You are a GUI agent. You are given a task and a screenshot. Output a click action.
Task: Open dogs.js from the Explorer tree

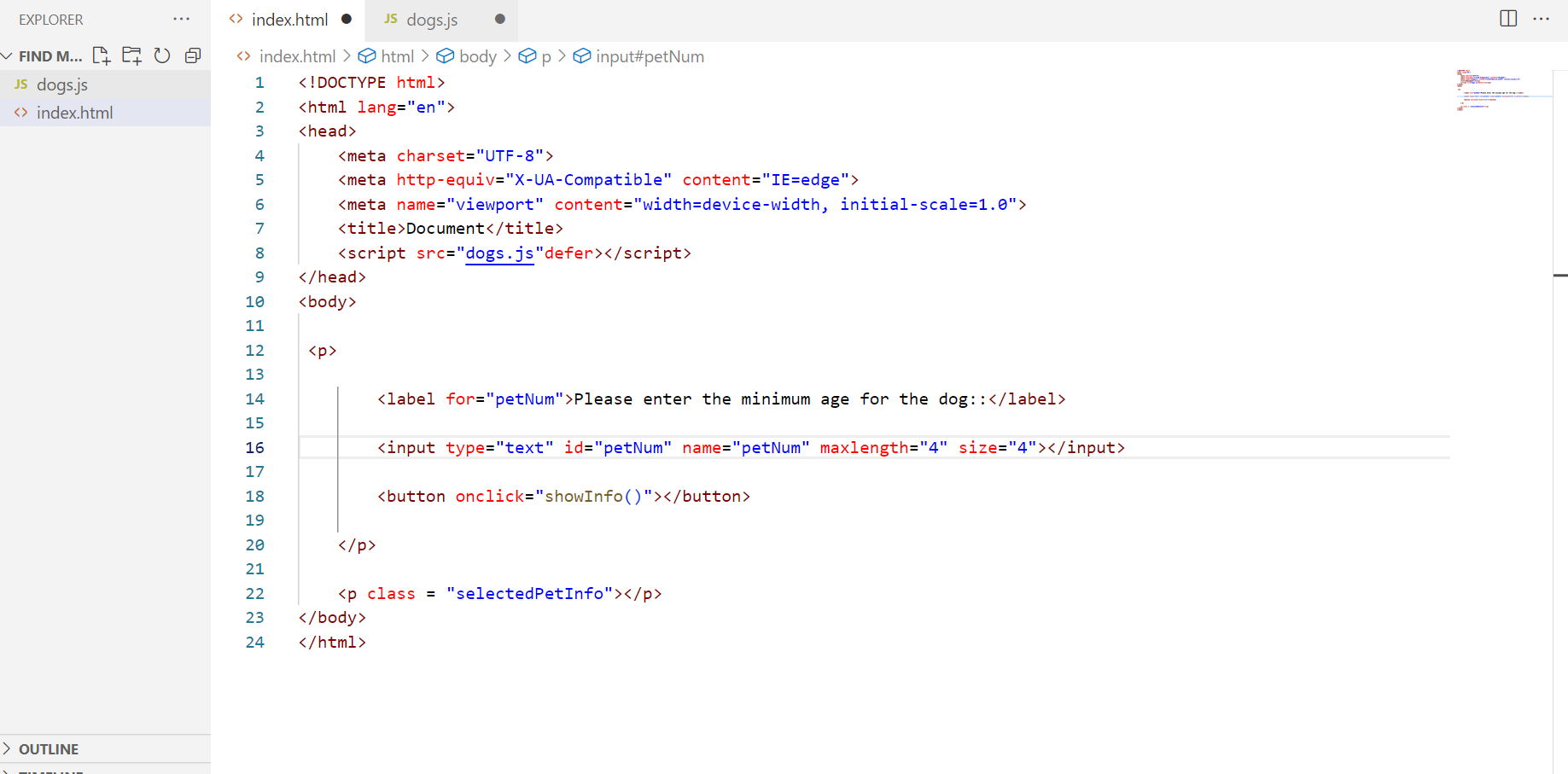coord(105,84)
